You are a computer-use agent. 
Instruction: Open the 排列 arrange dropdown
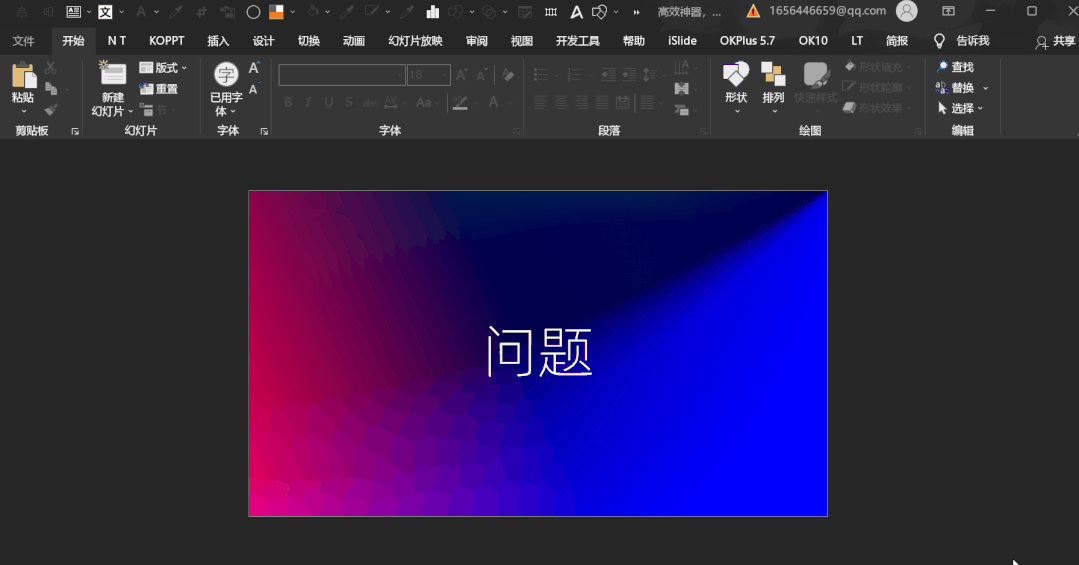tap(773, 88)
